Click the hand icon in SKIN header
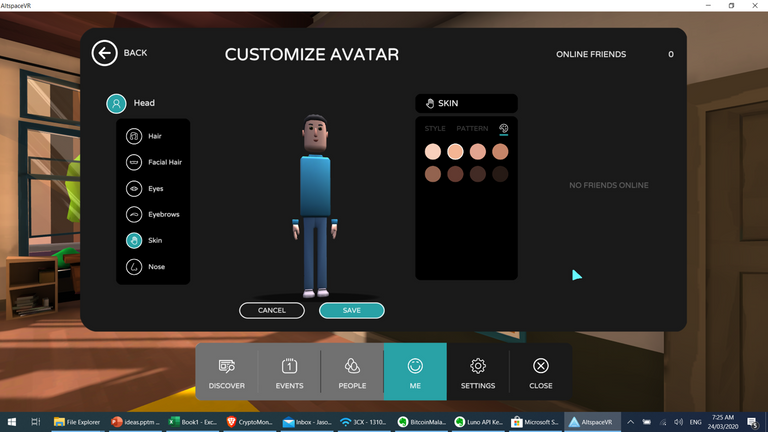 (430, 103)
